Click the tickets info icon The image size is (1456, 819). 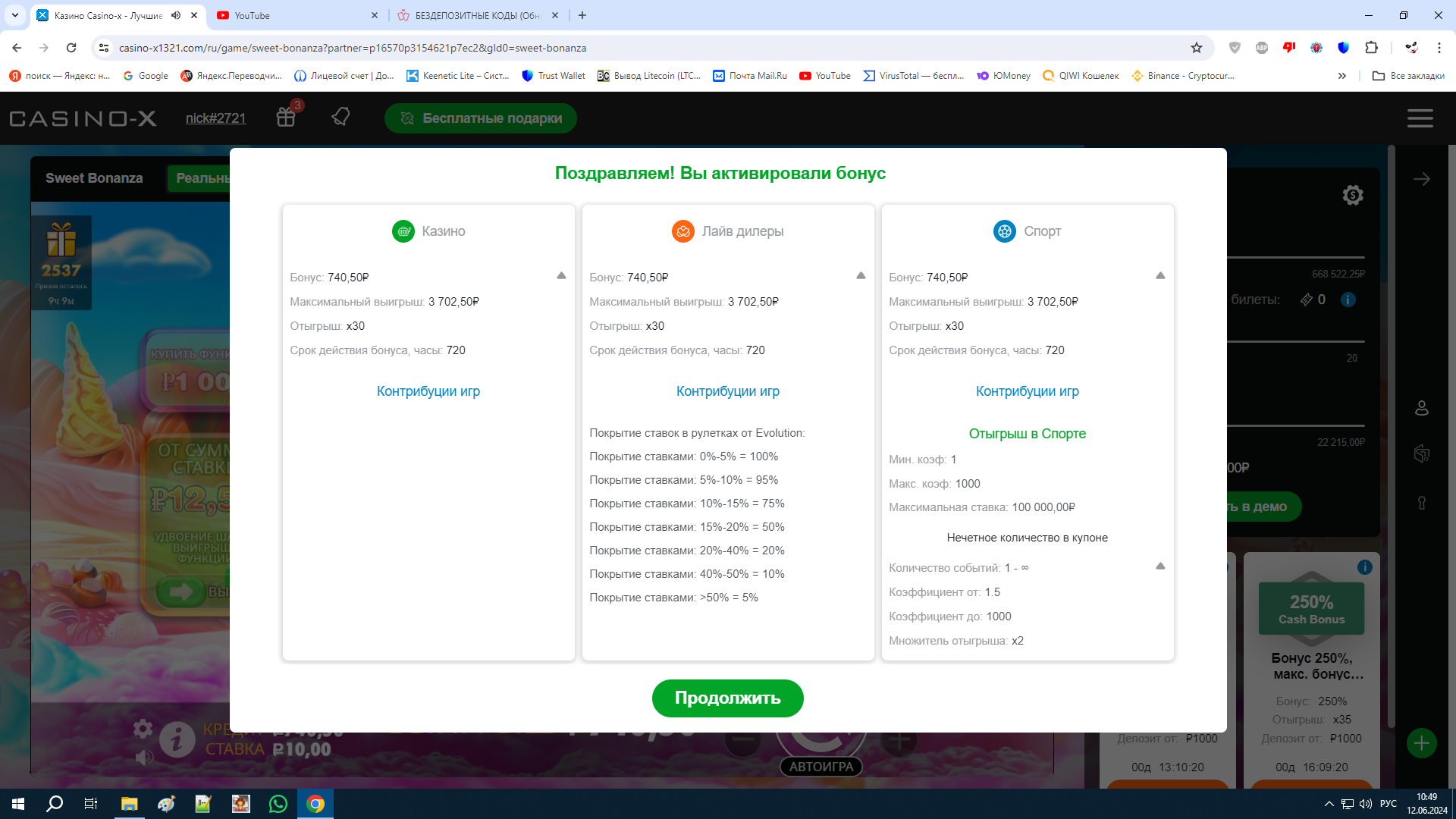tap(1348, 300)
